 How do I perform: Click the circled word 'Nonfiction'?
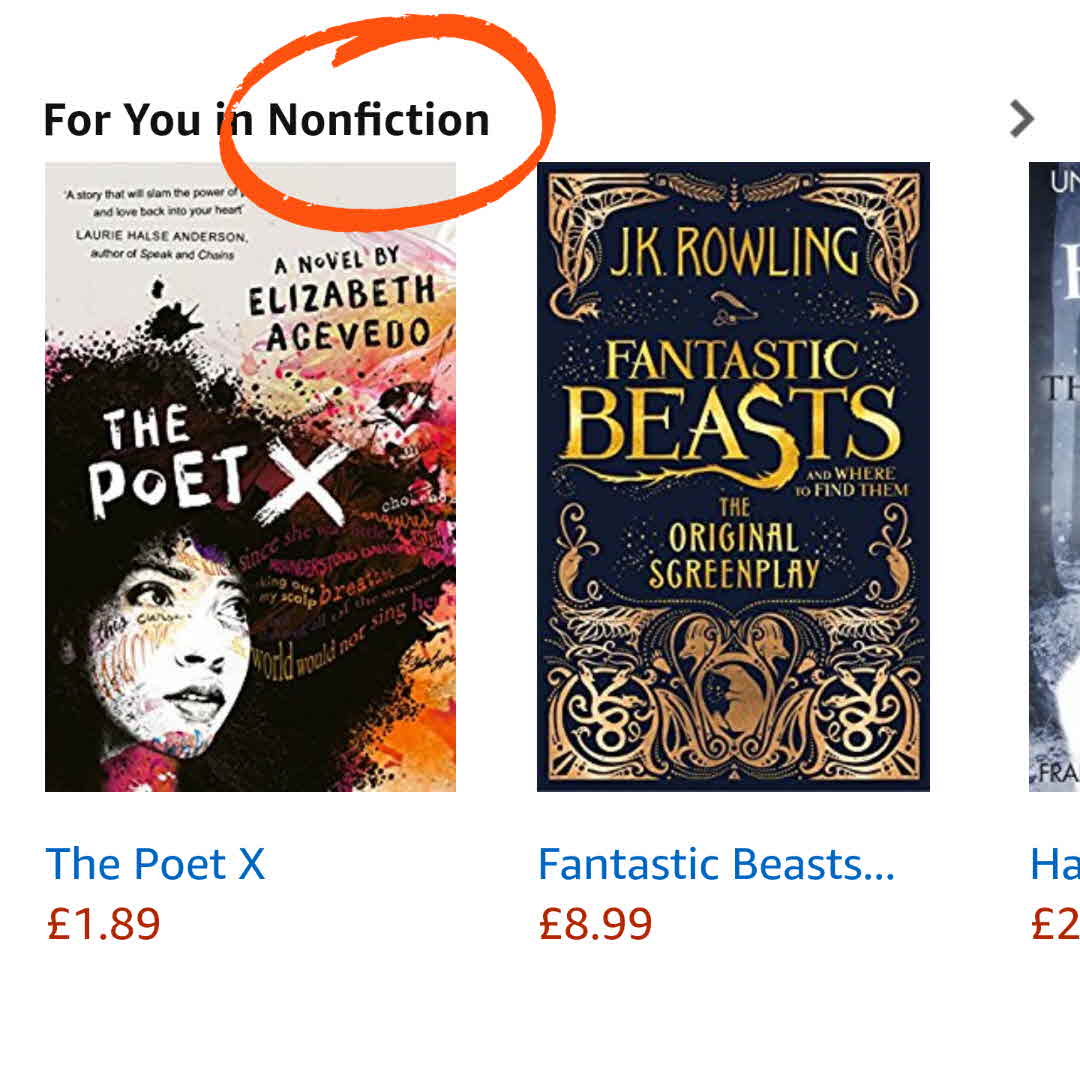[x=378, y=120]
